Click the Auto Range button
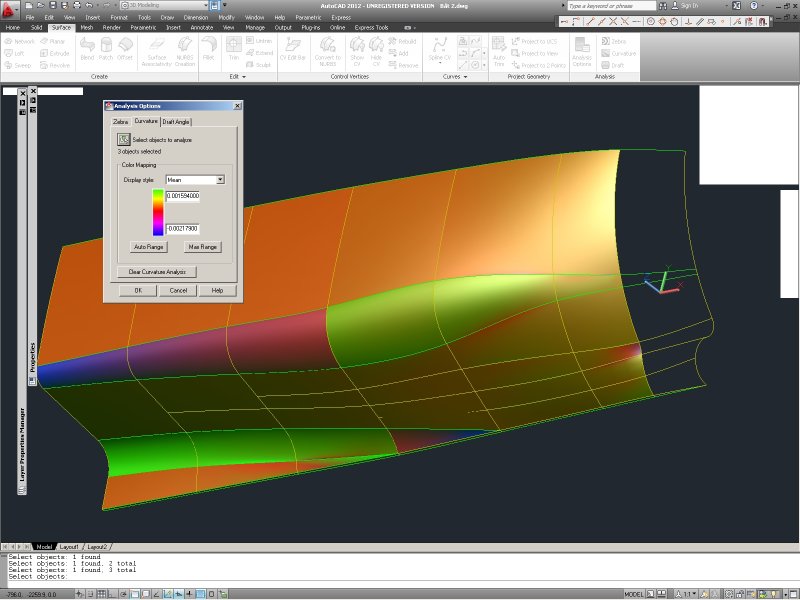 pos(149,246)
